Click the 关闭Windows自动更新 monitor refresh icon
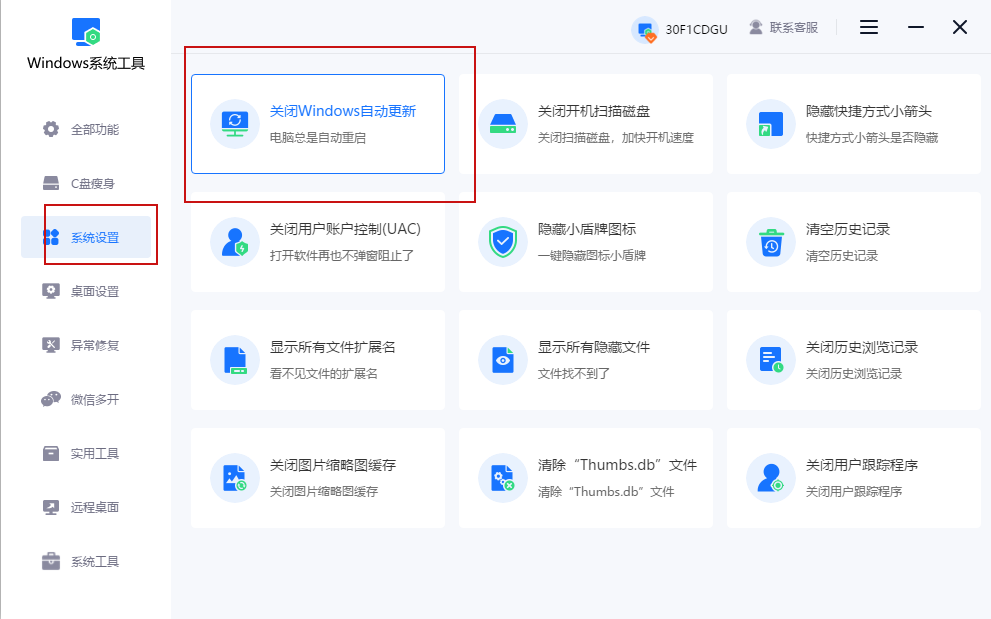 tap(234, 124)
